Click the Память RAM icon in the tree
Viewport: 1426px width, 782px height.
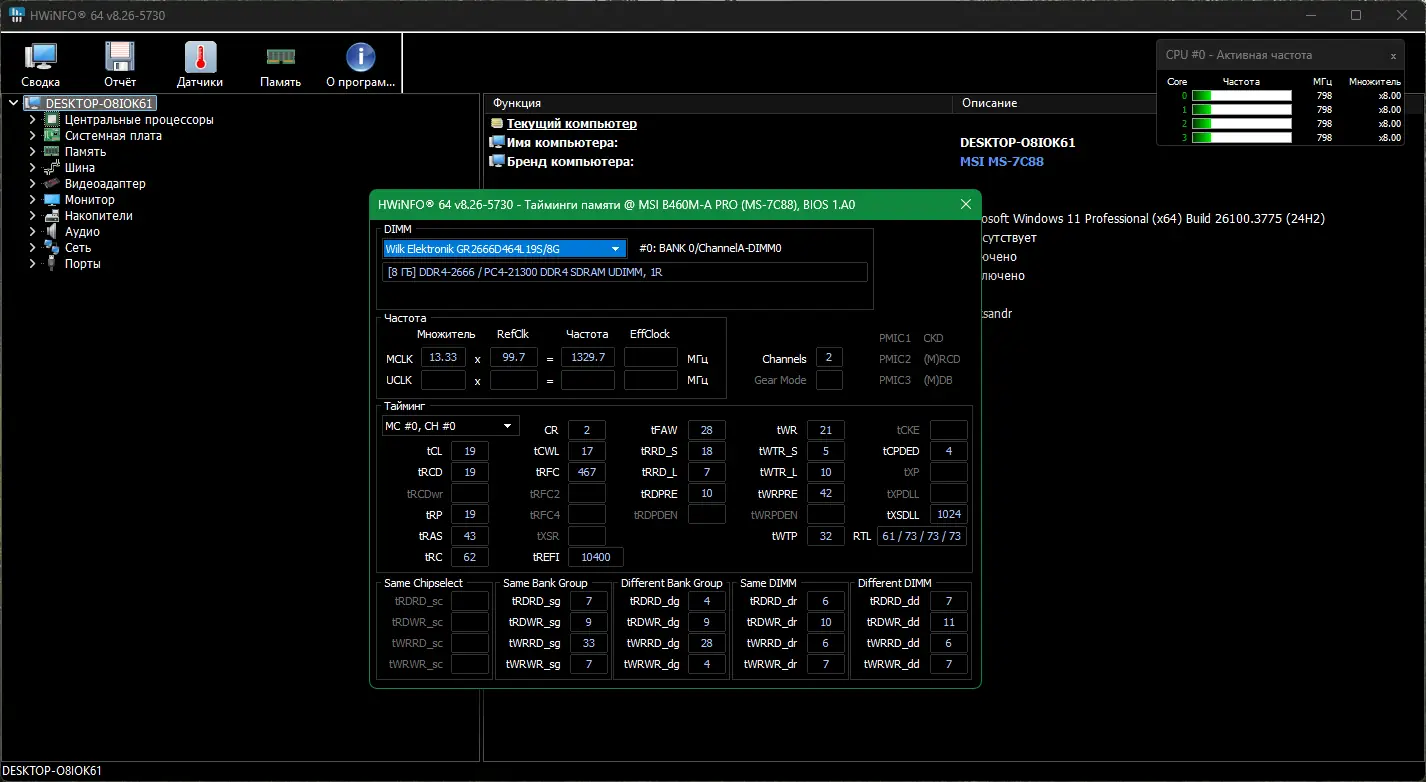coord(52,152)
